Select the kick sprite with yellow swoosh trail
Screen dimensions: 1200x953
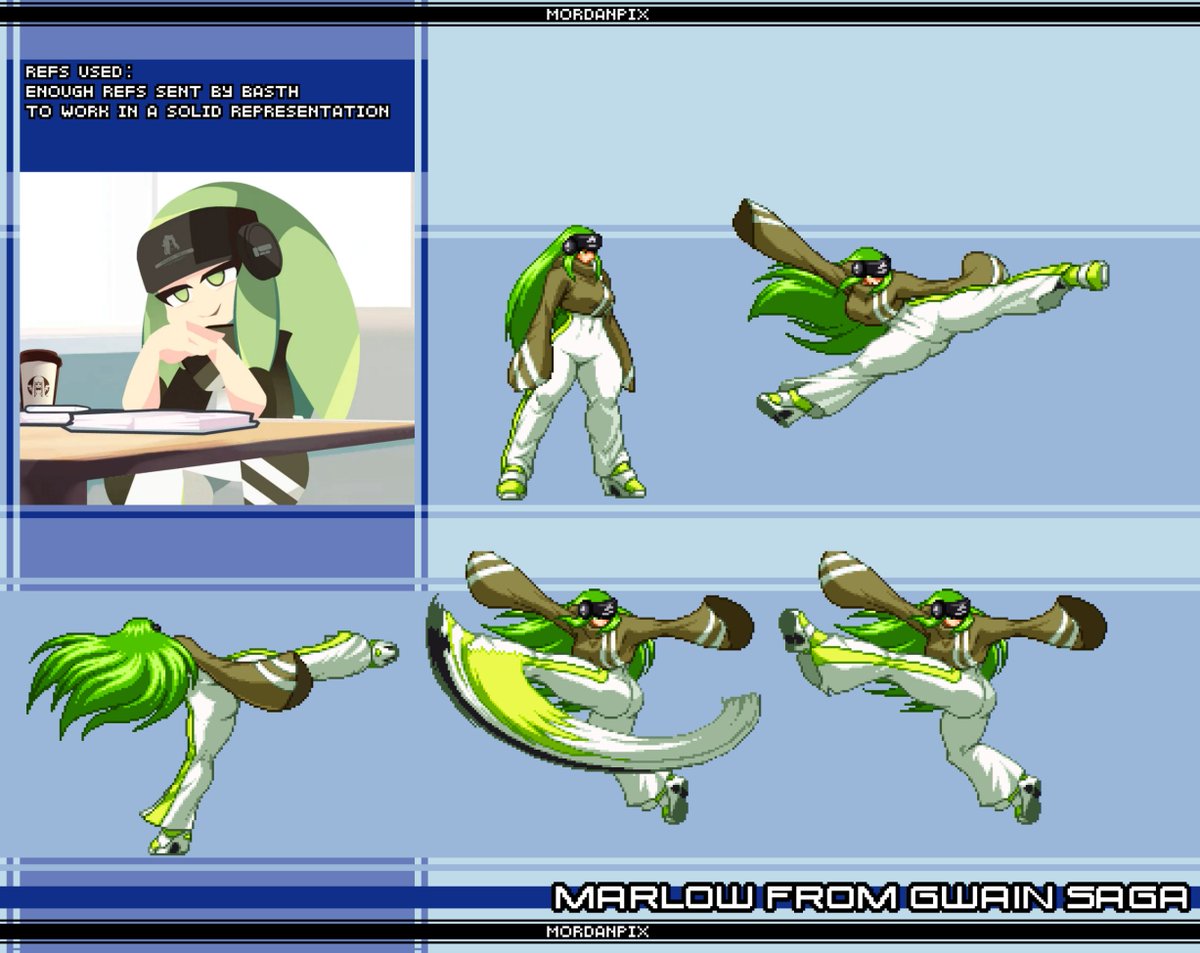click(593, 686)
